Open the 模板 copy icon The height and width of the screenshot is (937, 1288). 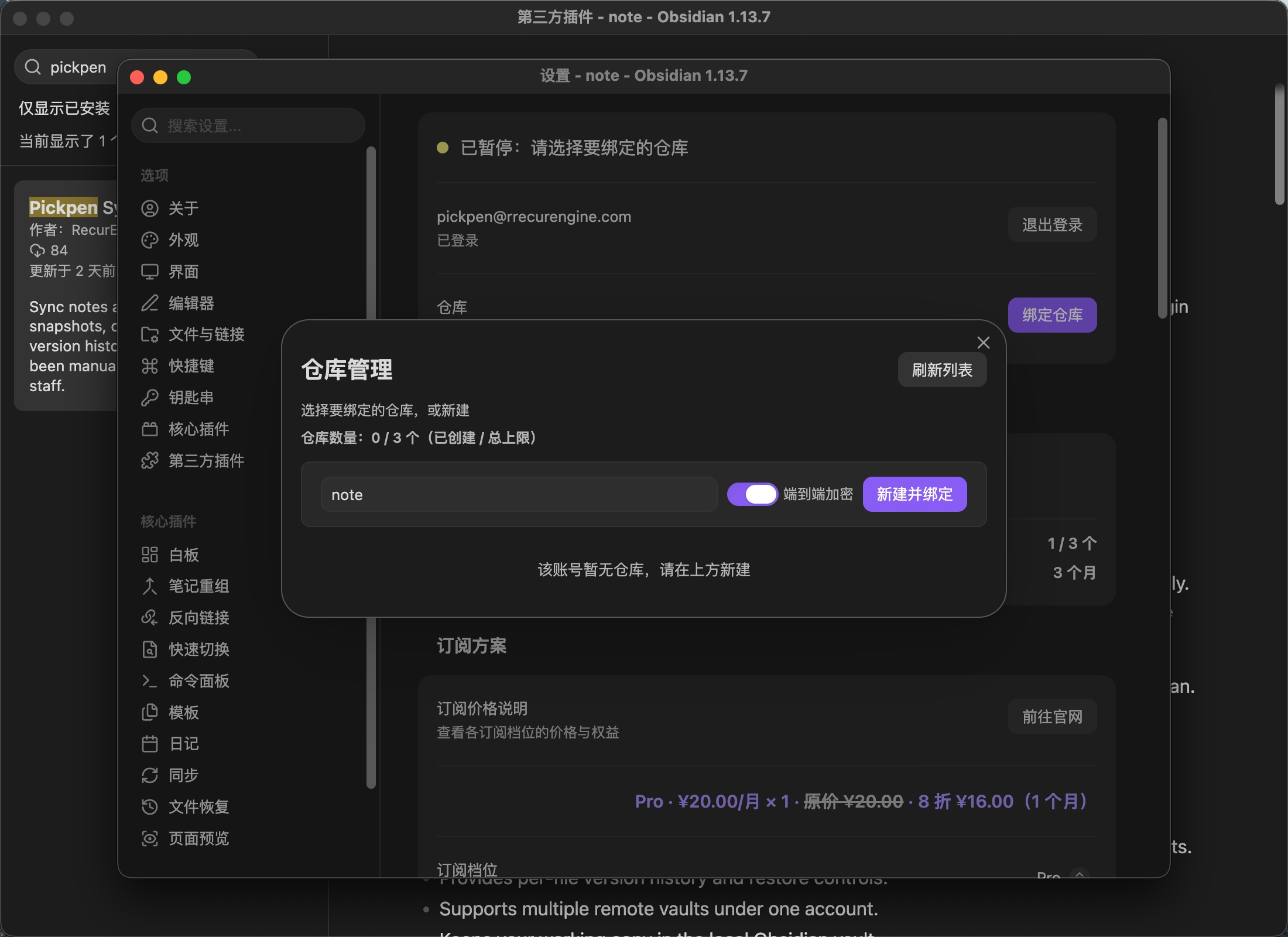point(150,712)
